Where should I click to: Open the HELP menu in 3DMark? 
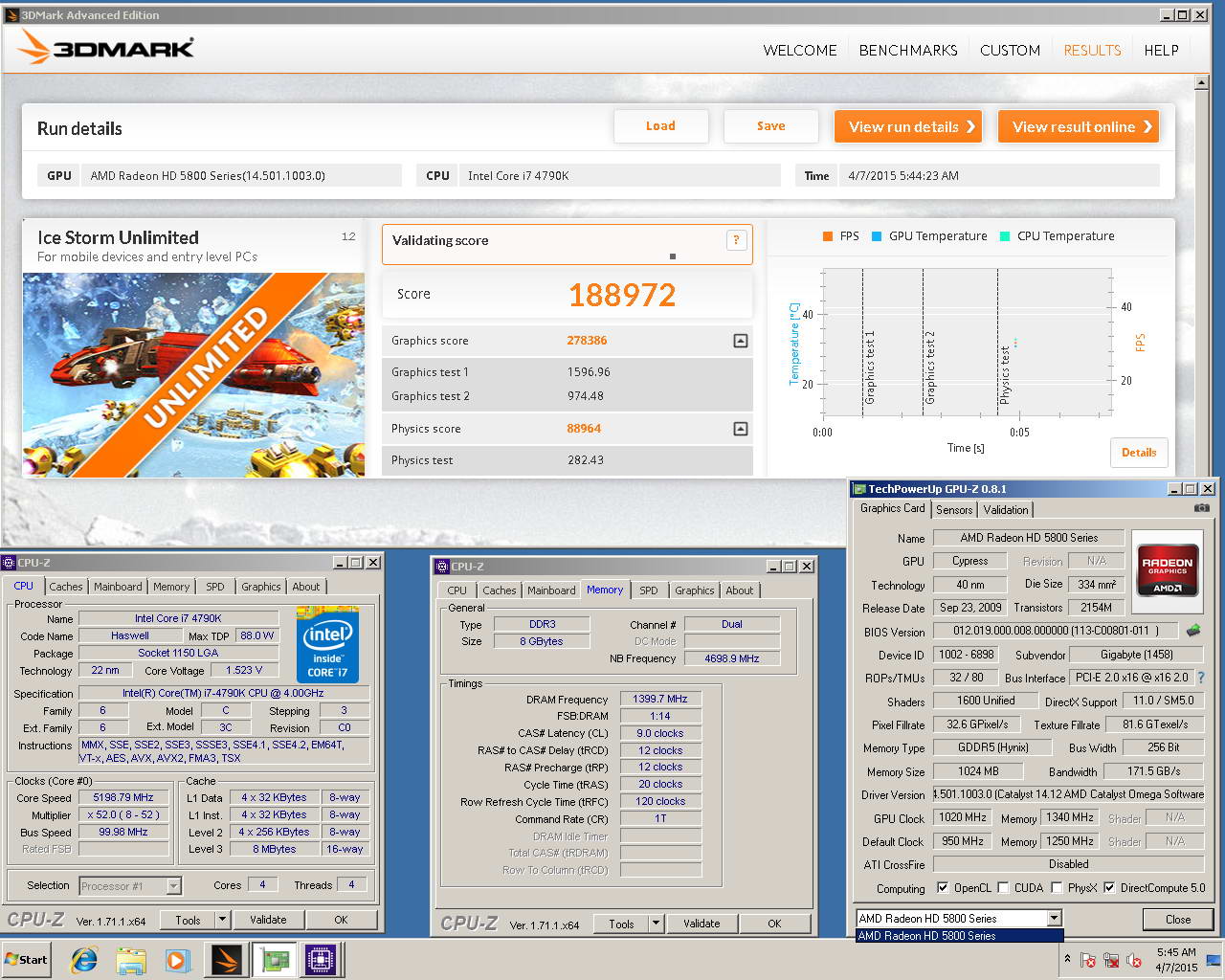click(1161, 50)
